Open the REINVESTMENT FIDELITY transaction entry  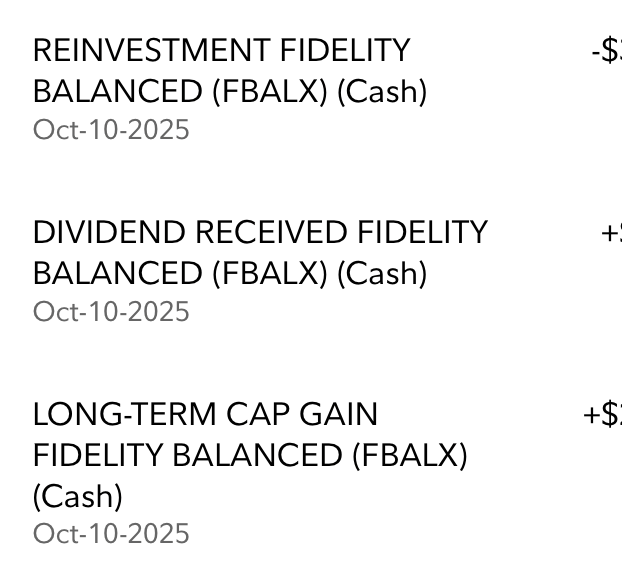tap(312, 89)
